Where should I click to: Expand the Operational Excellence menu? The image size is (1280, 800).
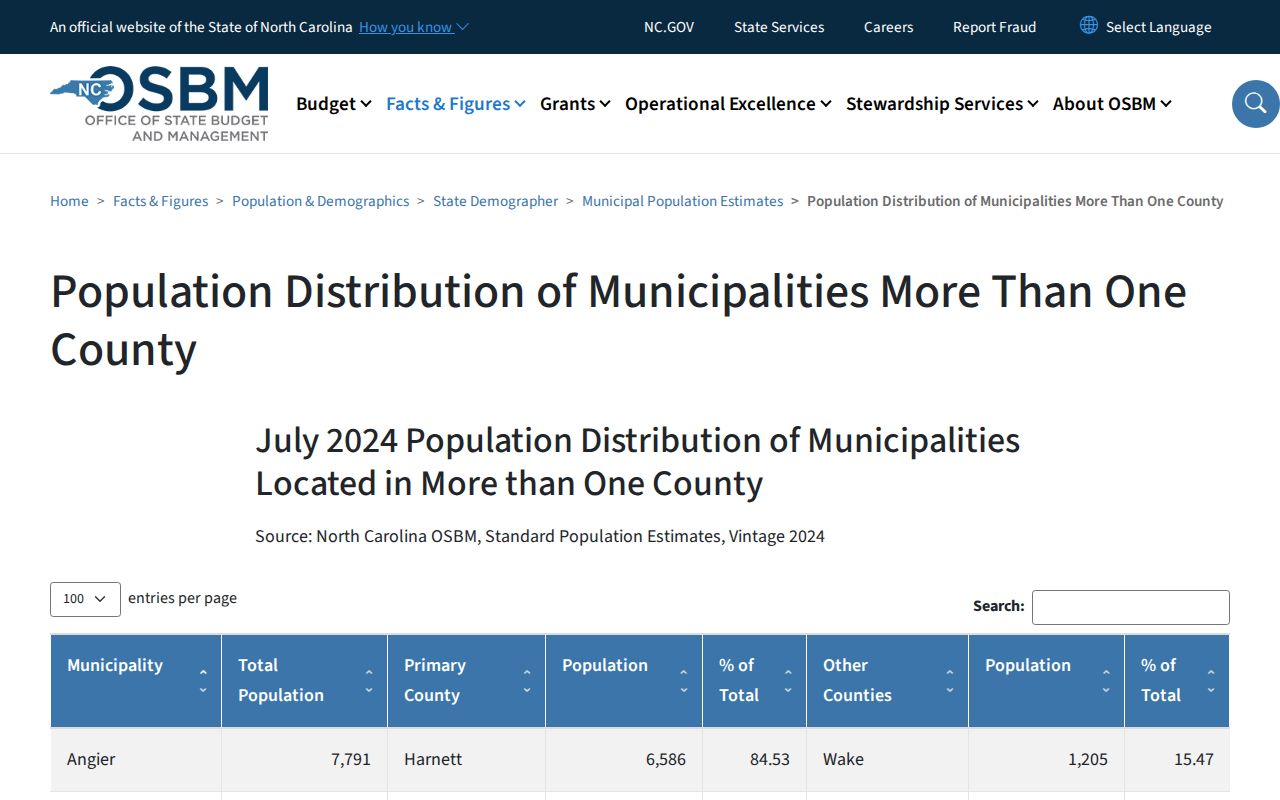(x=728, y=103)
